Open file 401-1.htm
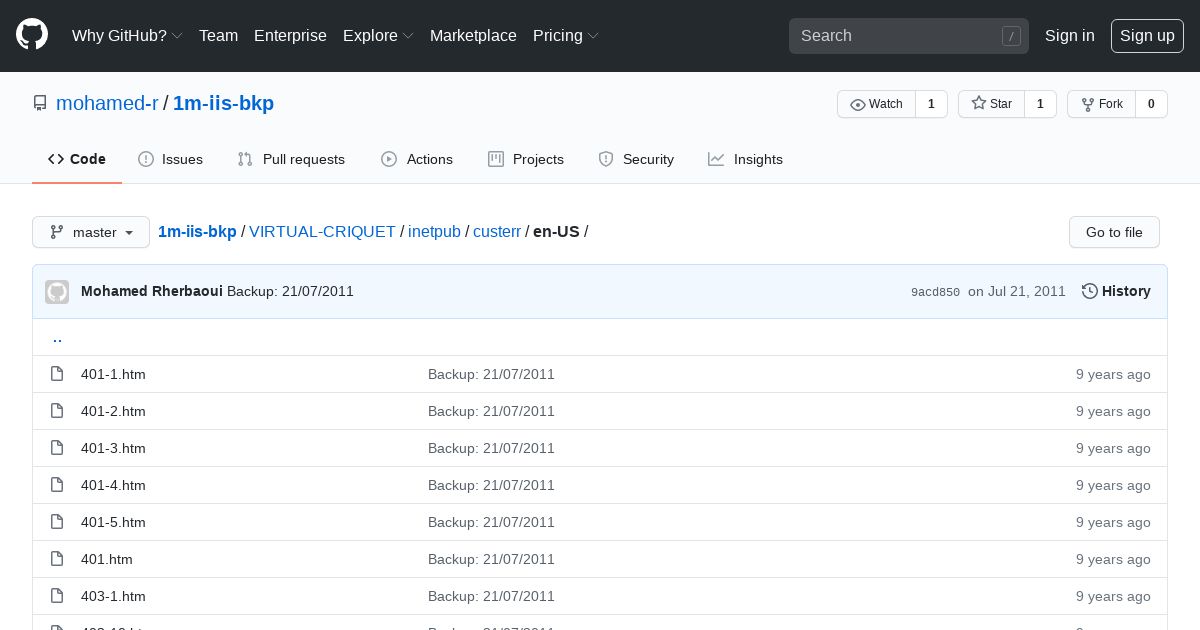The image size is (1200, 630). coord(113,374)
